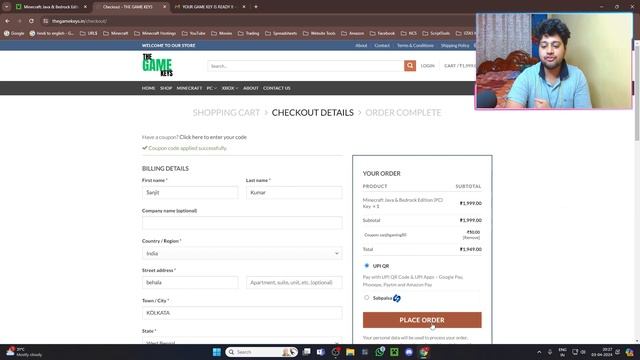This screenshot has height=360, width=640.
Task: Open ABOUT in navigation menu
Action: (x=251, y=88)
